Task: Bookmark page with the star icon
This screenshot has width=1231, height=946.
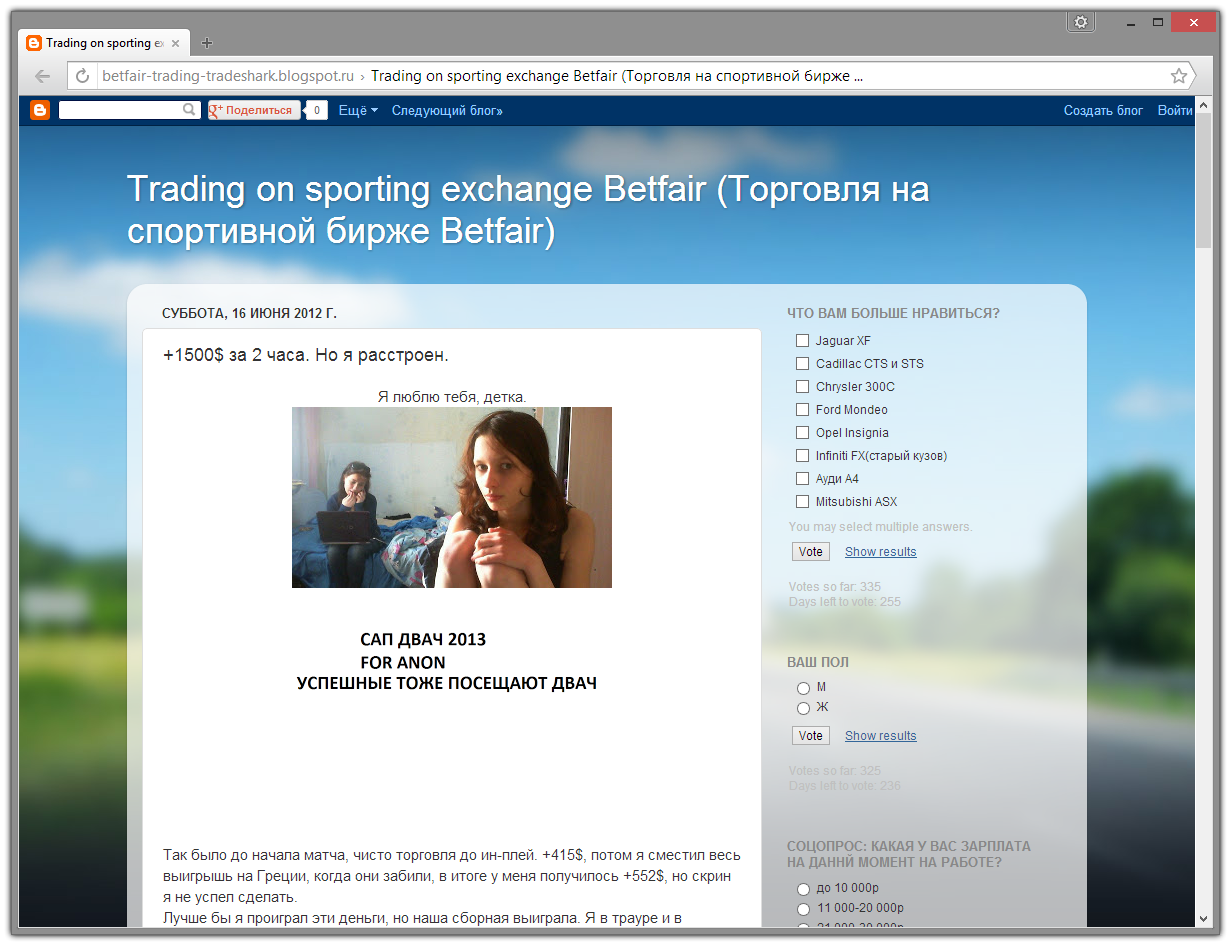Action: click(x=1179, y=76)
